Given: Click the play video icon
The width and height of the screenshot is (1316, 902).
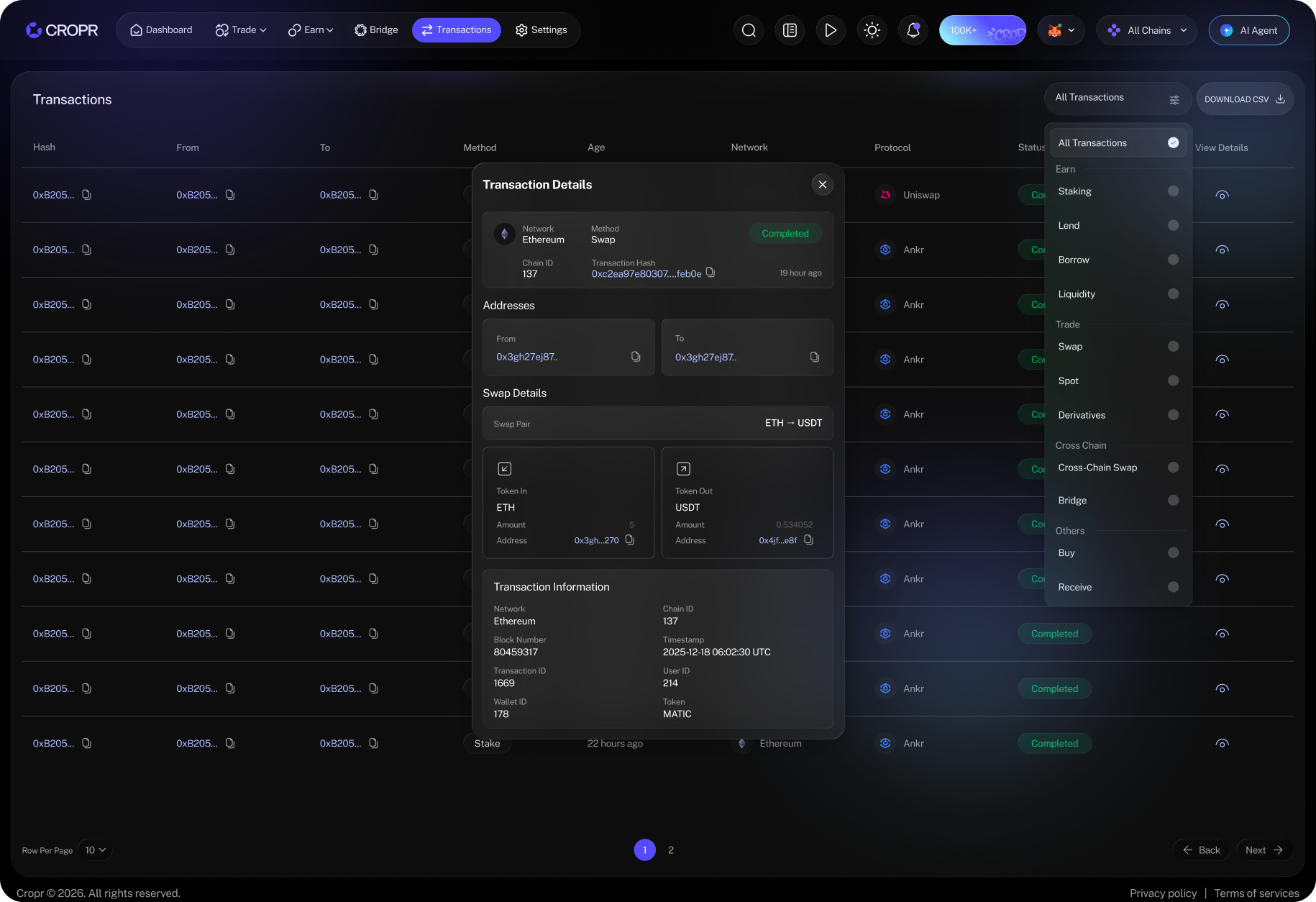Looking at the screenshot, I should 831,30.
